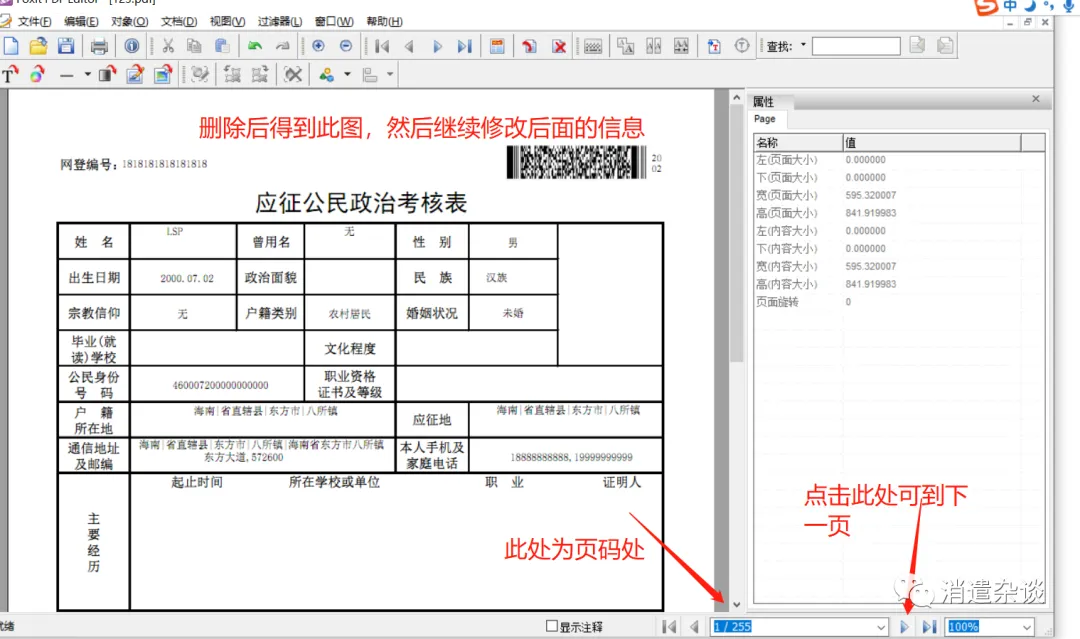Open the shapes dropdown arrow

(347, 74)
